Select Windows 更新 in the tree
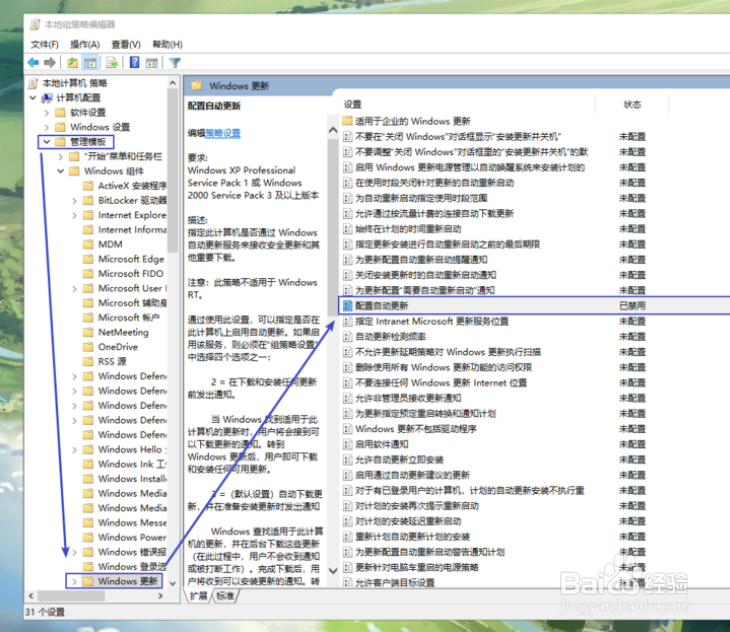The image size is (730, 632). click(x=128, y=581)
